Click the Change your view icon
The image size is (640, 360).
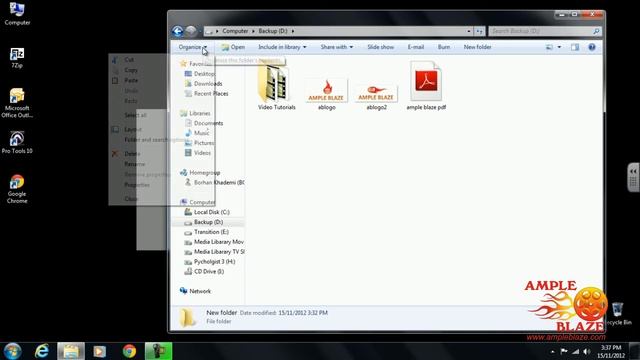[549, 47]
